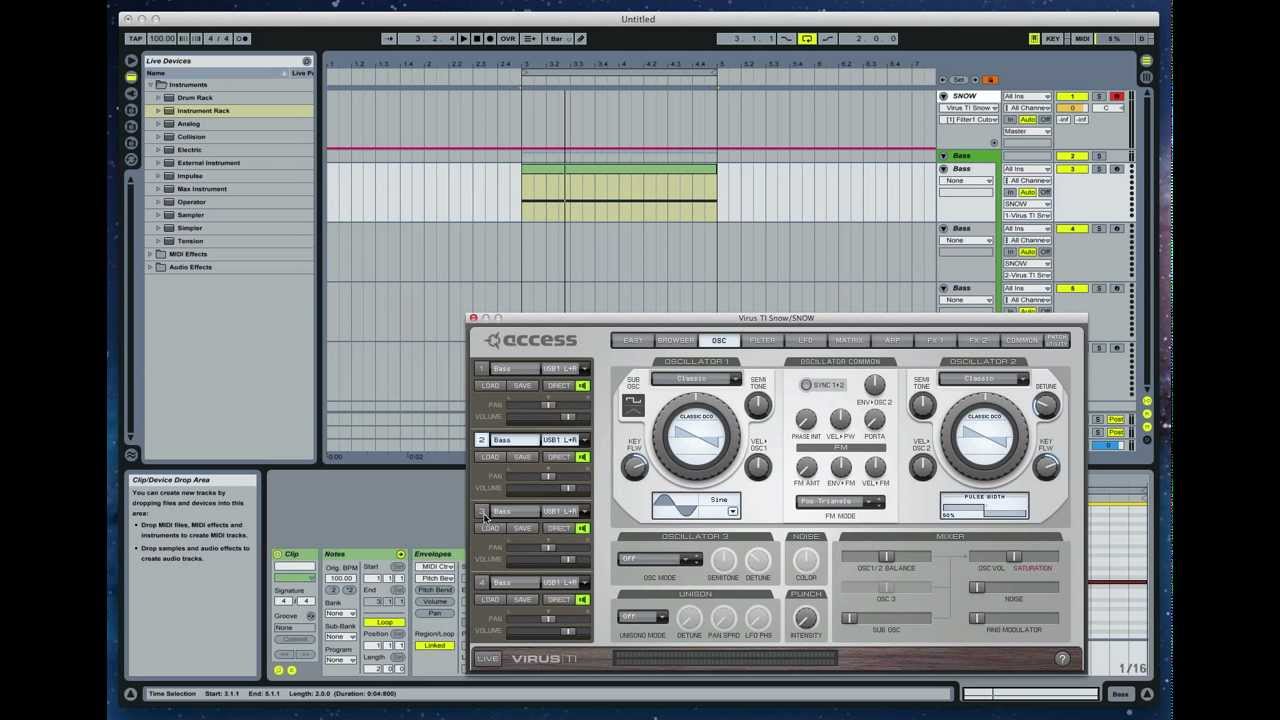Expand the Audio Effects folder
Image resolution: width=1280 pixels, height=720 pixels.
(150, 267)
